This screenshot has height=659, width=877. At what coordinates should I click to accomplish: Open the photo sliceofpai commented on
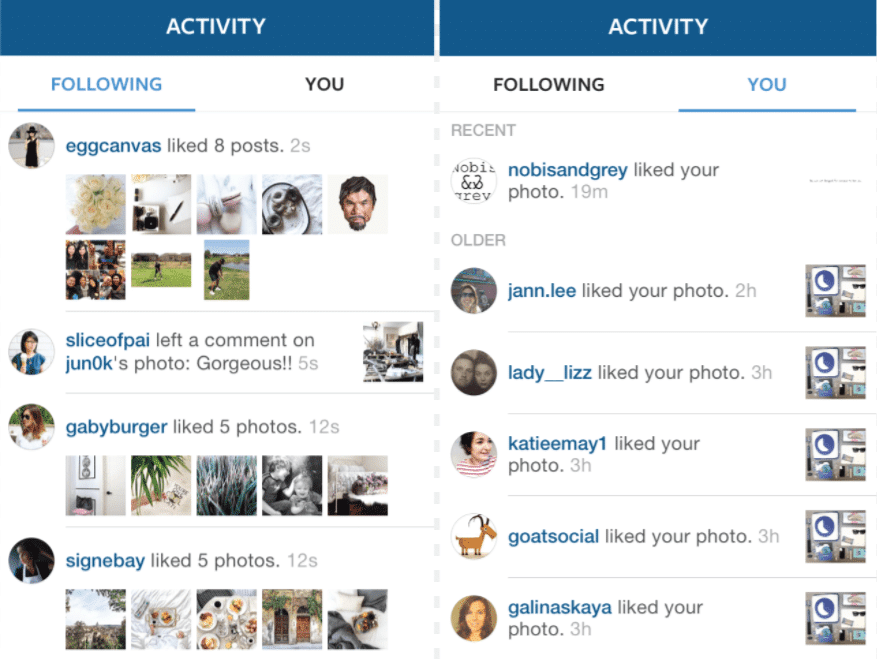pyautogui.click(x=393, y=352)
